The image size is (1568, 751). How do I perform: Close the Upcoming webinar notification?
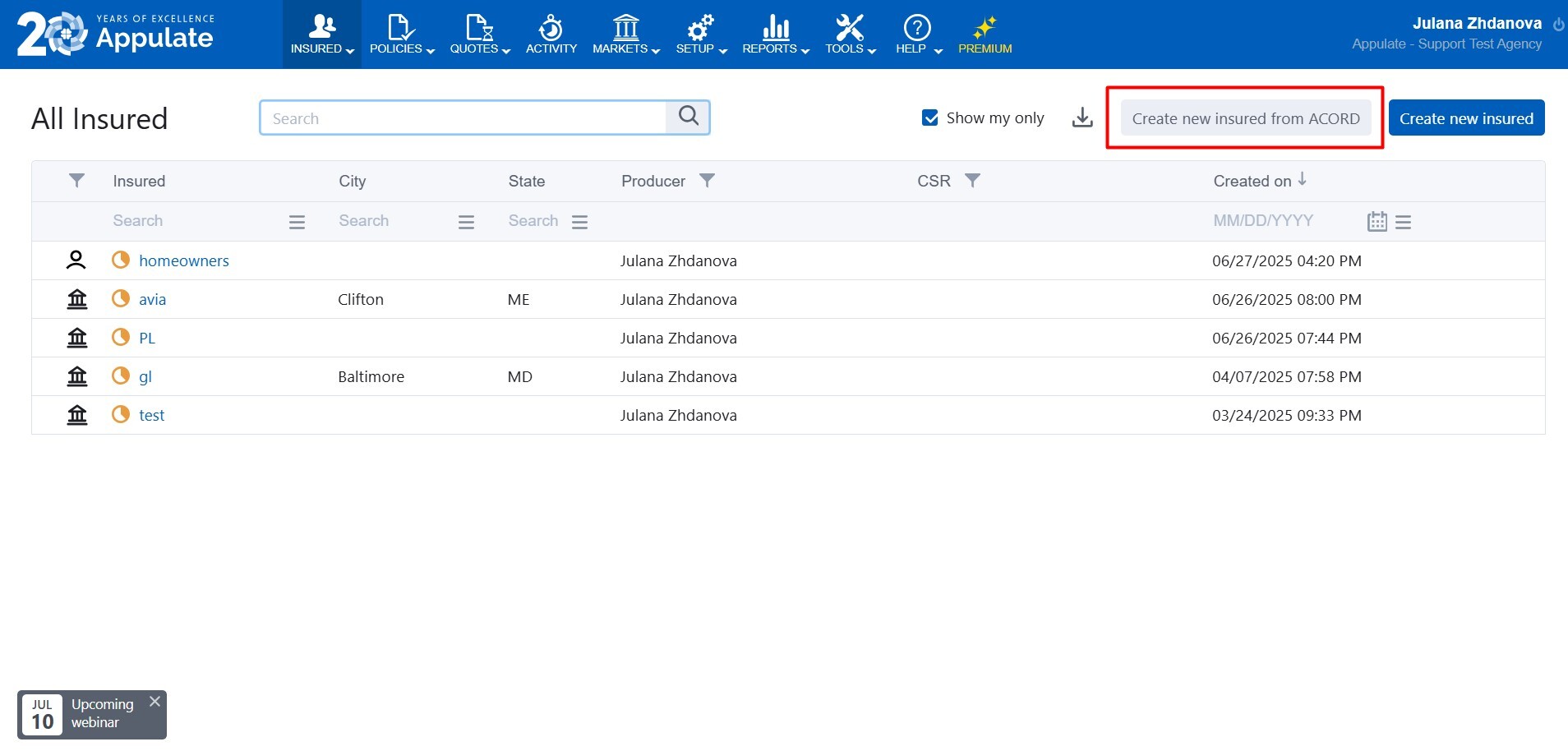[154, 702]
